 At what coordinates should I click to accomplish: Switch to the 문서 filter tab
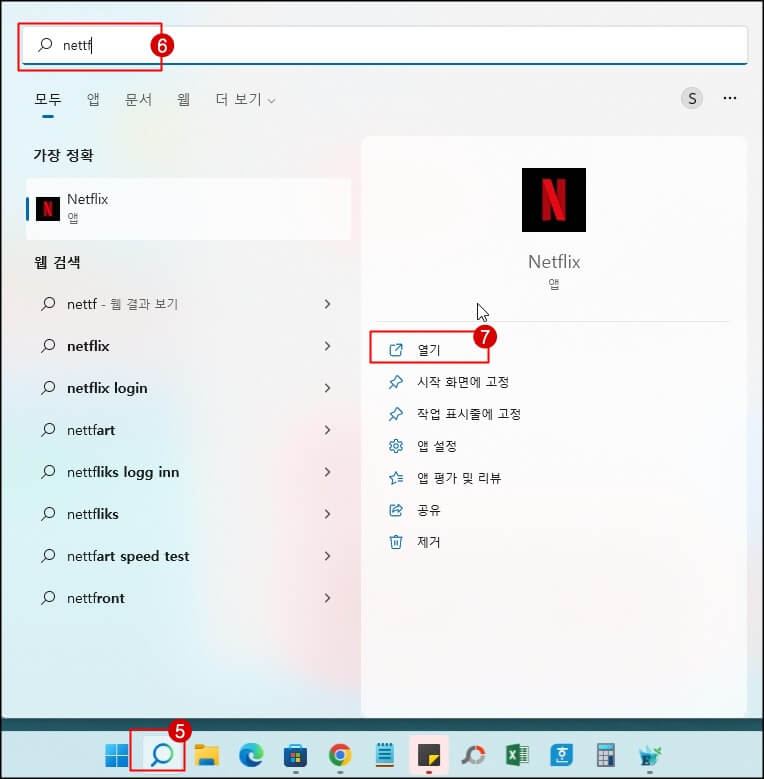pyautogui.click(x=138, y=99)
